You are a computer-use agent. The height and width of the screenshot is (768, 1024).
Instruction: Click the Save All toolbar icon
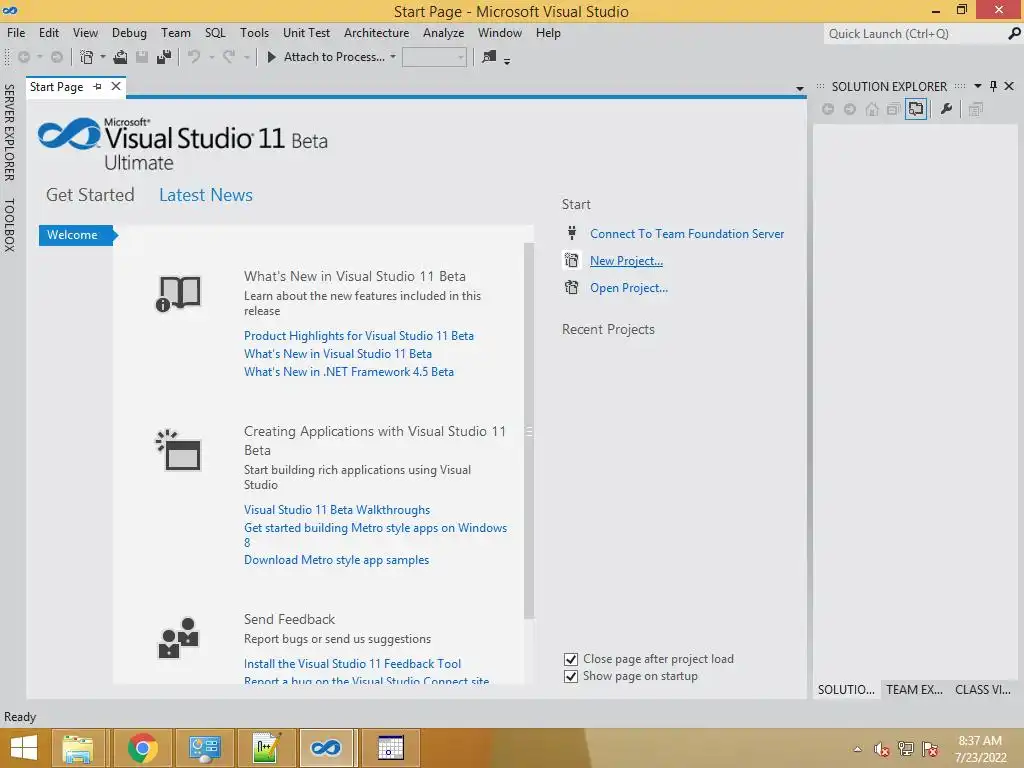pos(164,57)
